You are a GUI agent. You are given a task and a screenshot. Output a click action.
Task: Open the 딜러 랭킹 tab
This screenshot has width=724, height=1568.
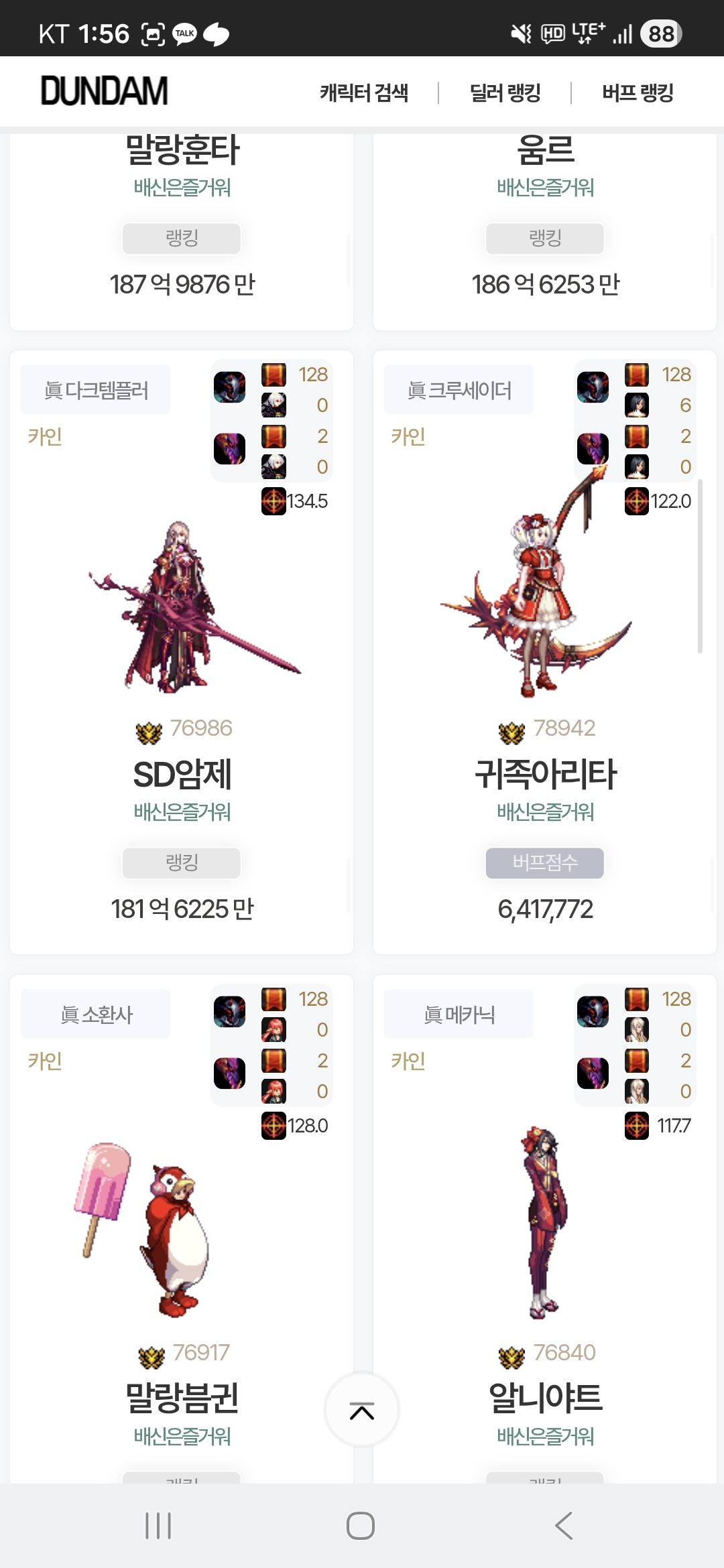pyautogui.click(x=505, y=92)
